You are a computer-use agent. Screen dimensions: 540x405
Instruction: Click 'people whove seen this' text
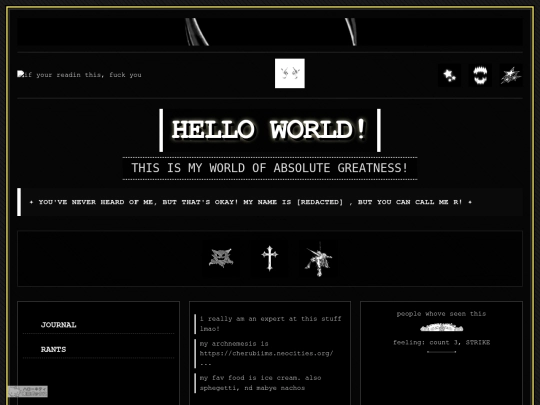[441, 314]
